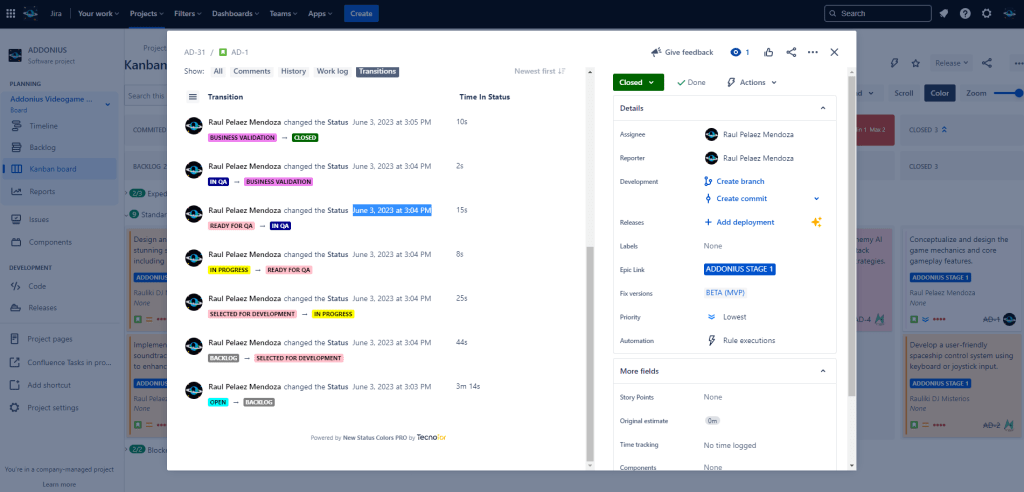The height and width of the screenshot is (492, 1024).
Task: Click the thumbs-up vote icon
Action: tap(768, 52)
